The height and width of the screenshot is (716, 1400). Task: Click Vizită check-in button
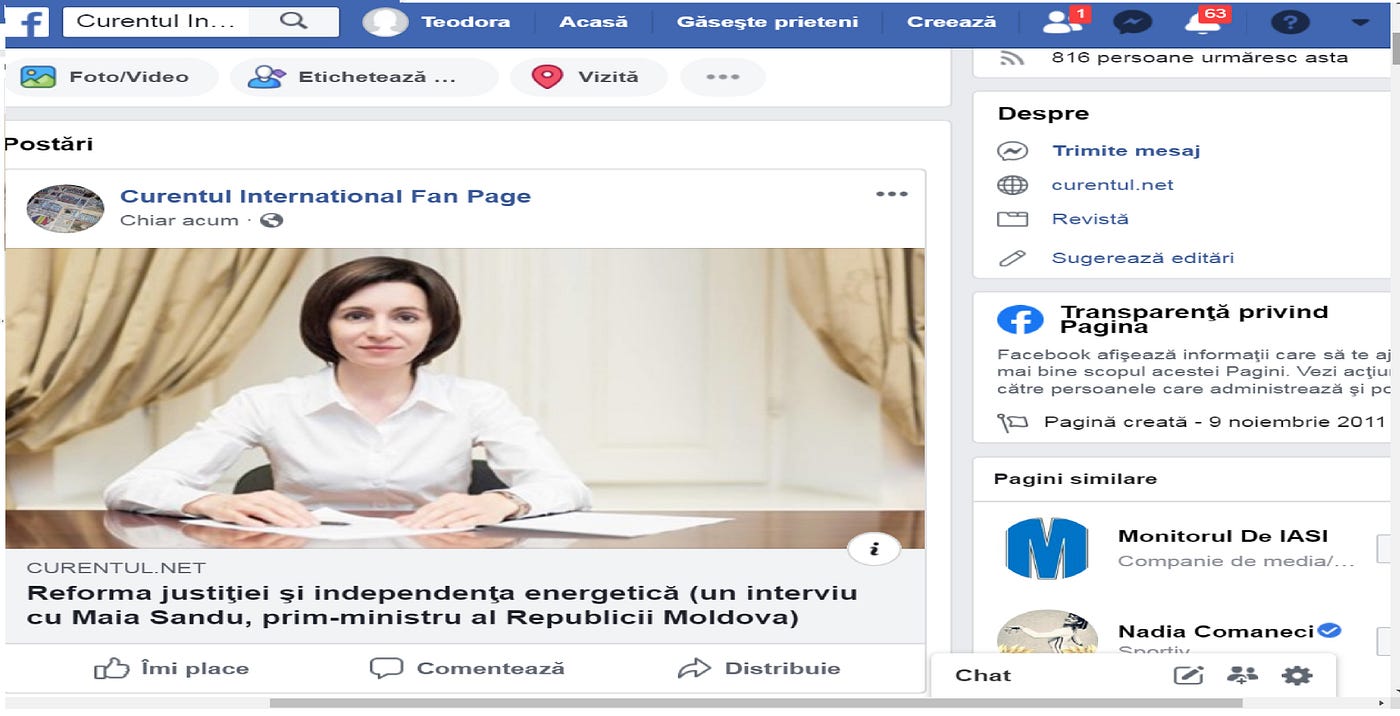(588, 76)
